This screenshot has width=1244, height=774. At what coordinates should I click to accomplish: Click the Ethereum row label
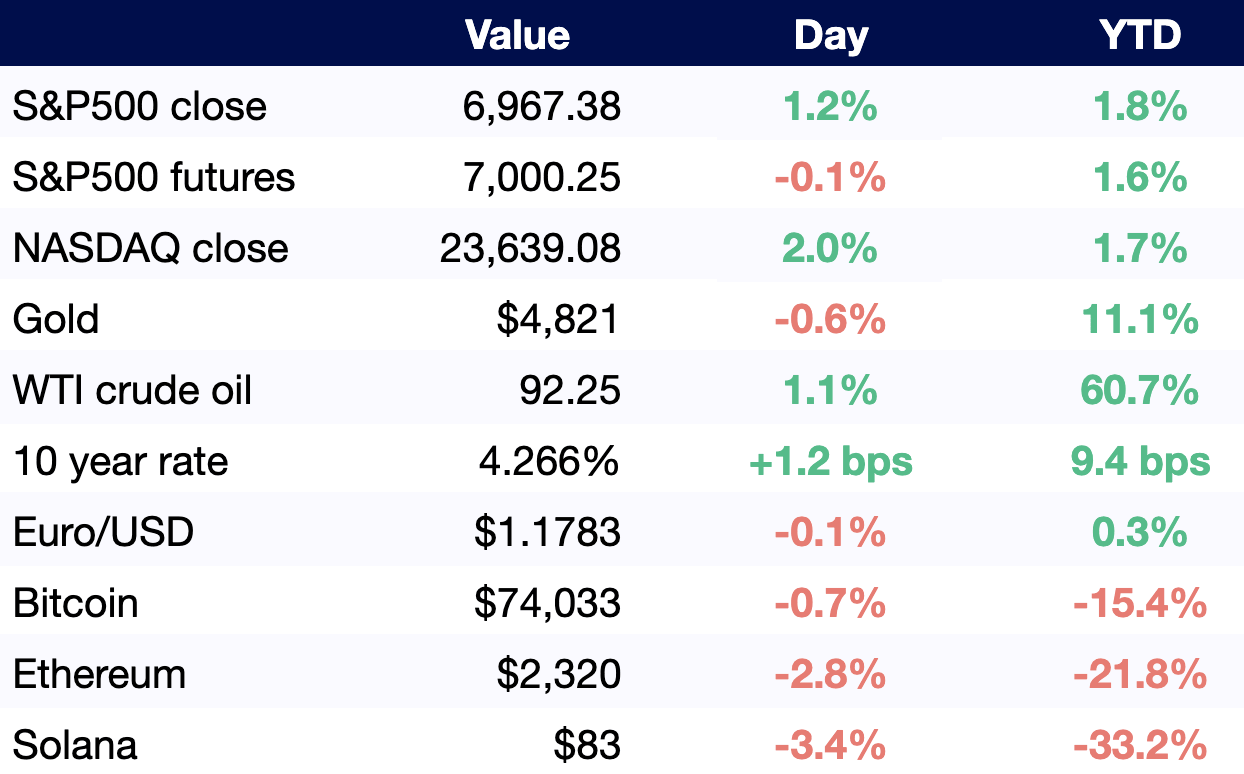click(100, 674)
